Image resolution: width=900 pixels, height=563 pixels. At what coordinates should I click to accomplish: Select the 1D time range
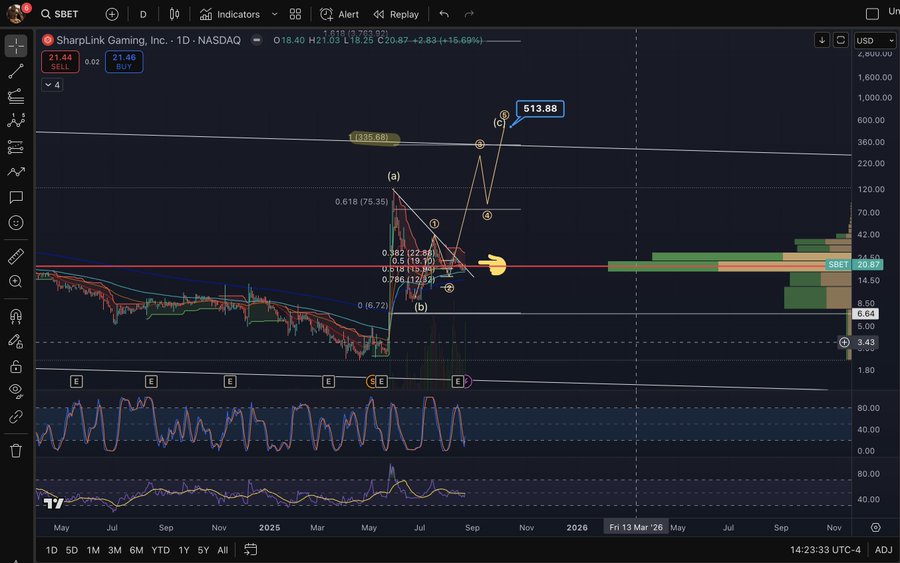coord(52,550)
